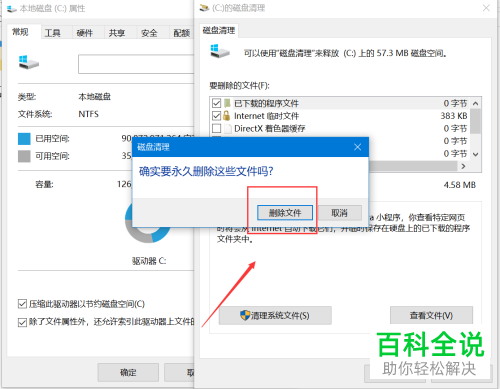500x389 pixels.
Task: Toggle the Internet 临时文件 checkbox
Action: 216,116
